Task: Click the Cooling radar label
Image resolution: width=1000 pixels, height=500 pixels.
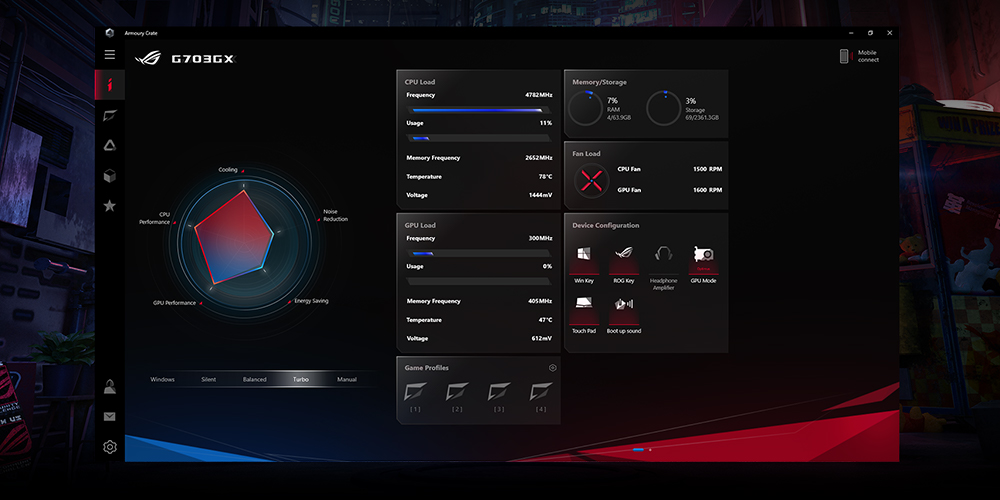Action: click(x=228, y=170)
